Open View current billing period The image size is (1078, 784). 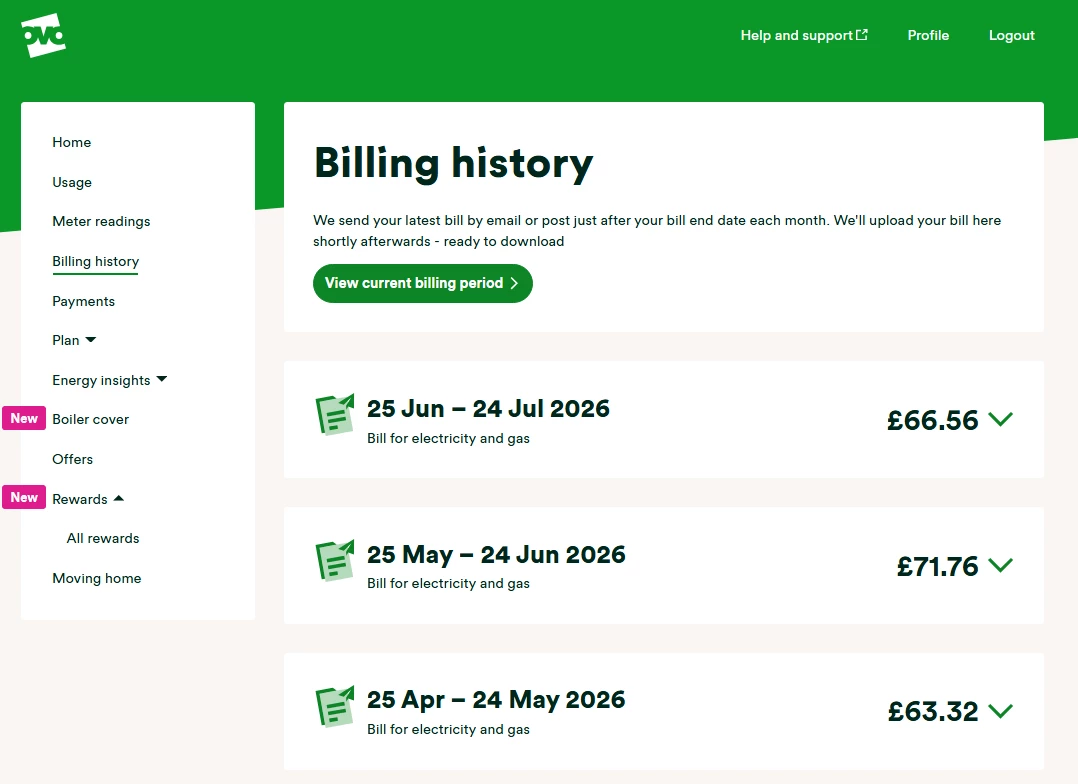coord(423,283)
